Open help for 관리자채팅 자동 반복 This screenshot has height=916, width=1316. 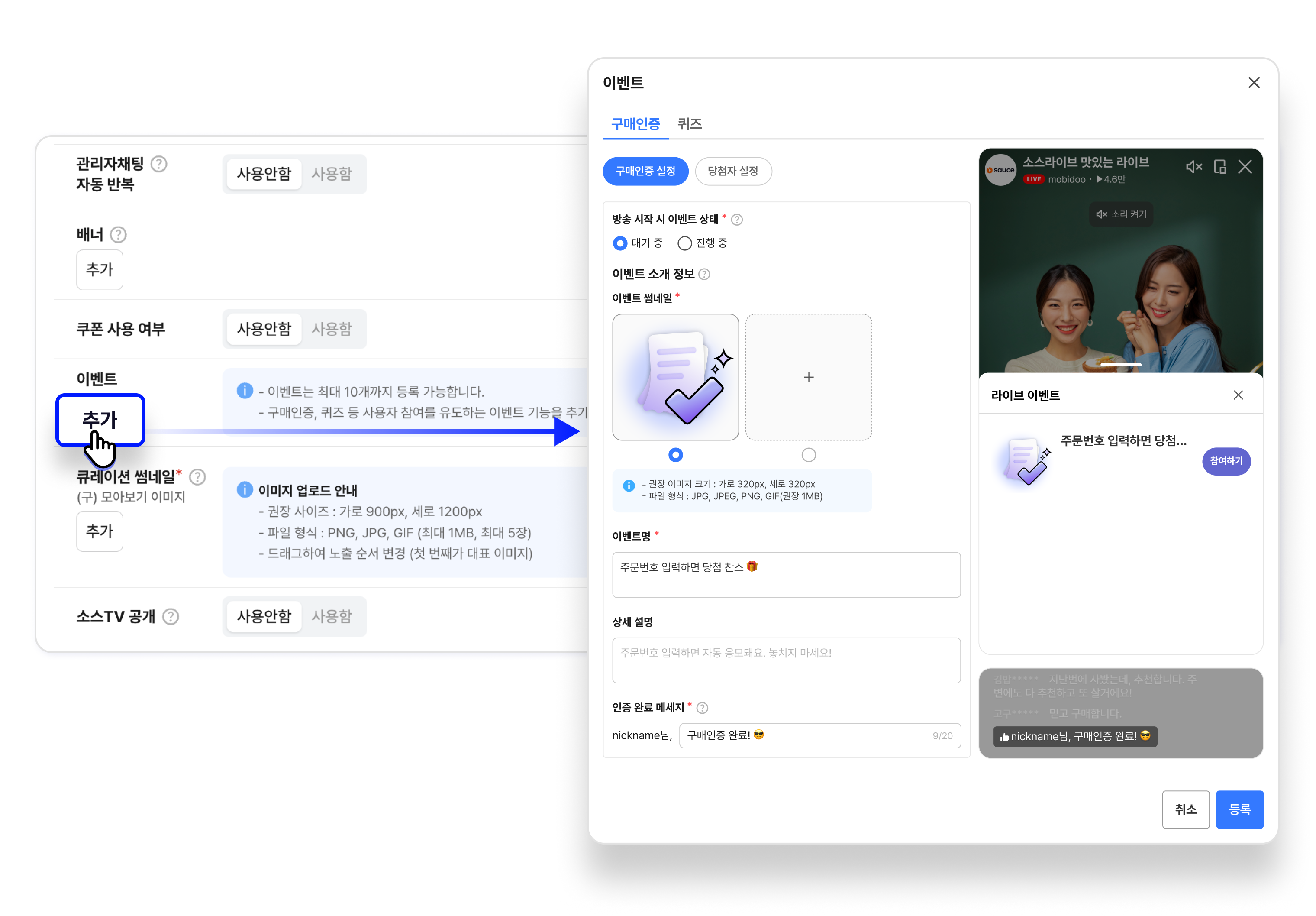click(x=159, y=164)
